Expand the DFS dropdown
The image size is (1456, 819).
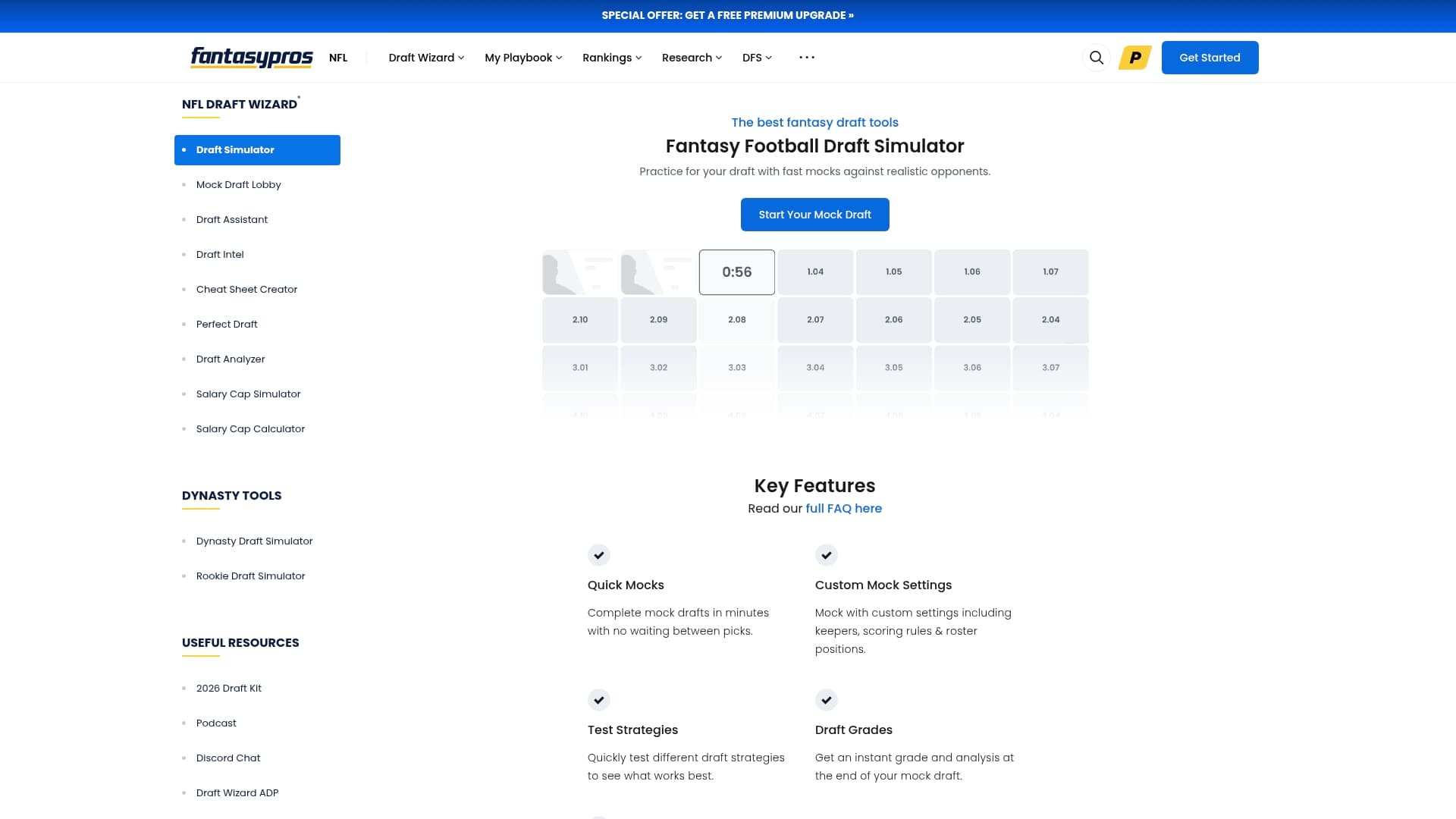(757, 58)
